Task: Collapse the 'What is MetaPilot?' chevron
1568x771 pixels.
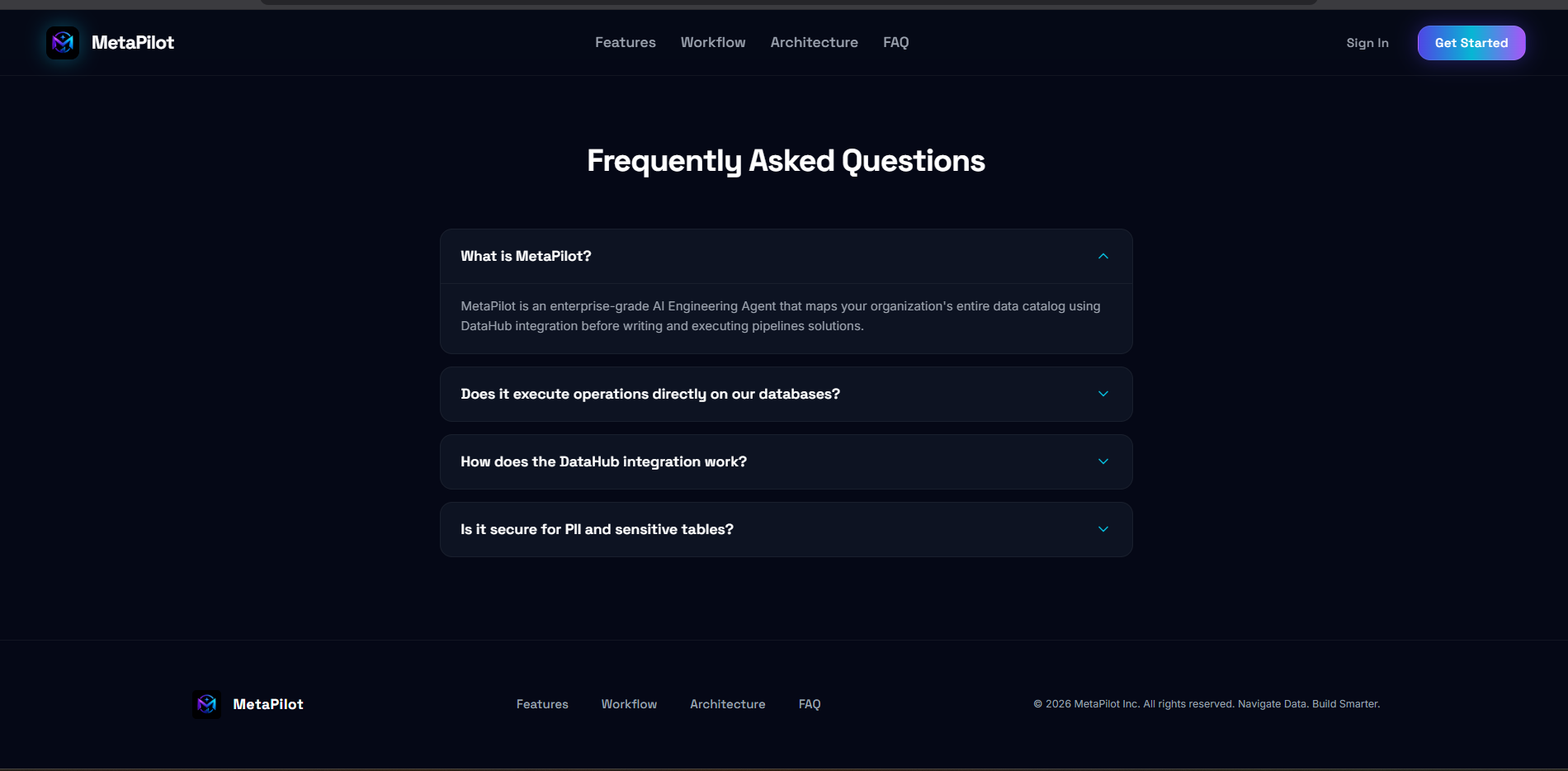Action: pyautogui.click(x=1103, y=256)
